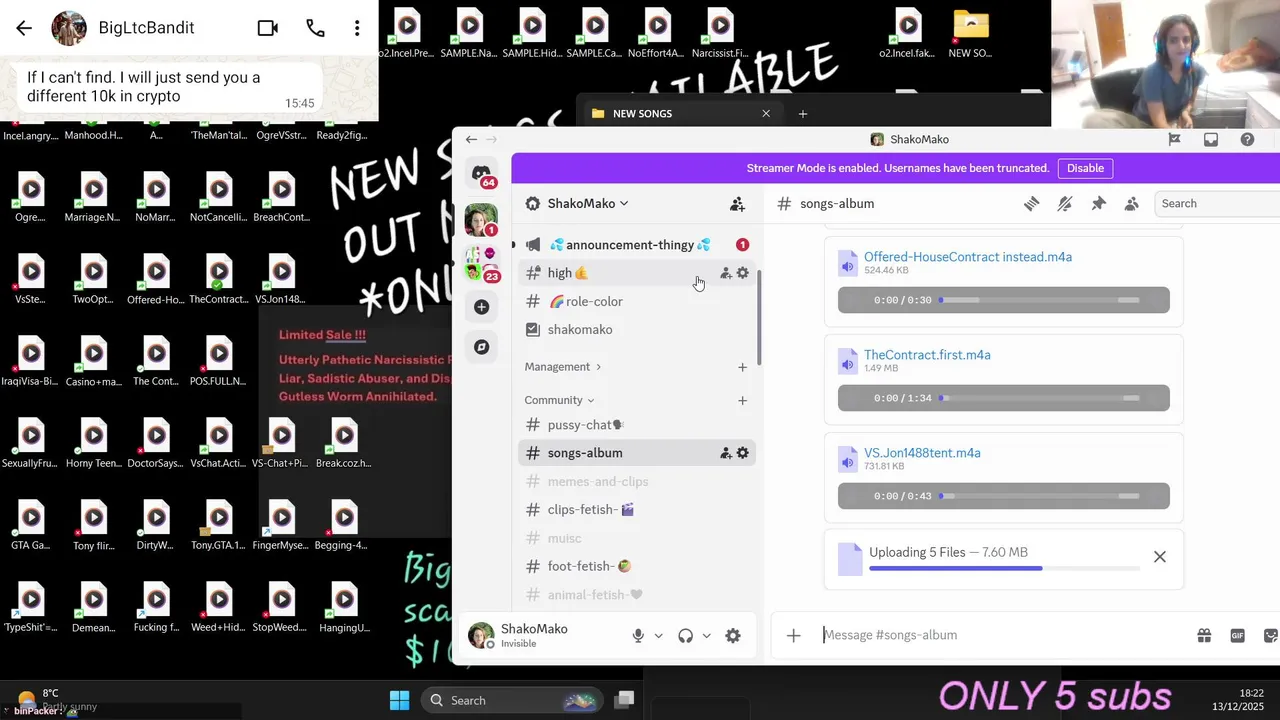Open settings gear for high channel
Screen dimensions: 1280x720
(x=742, y=273)
